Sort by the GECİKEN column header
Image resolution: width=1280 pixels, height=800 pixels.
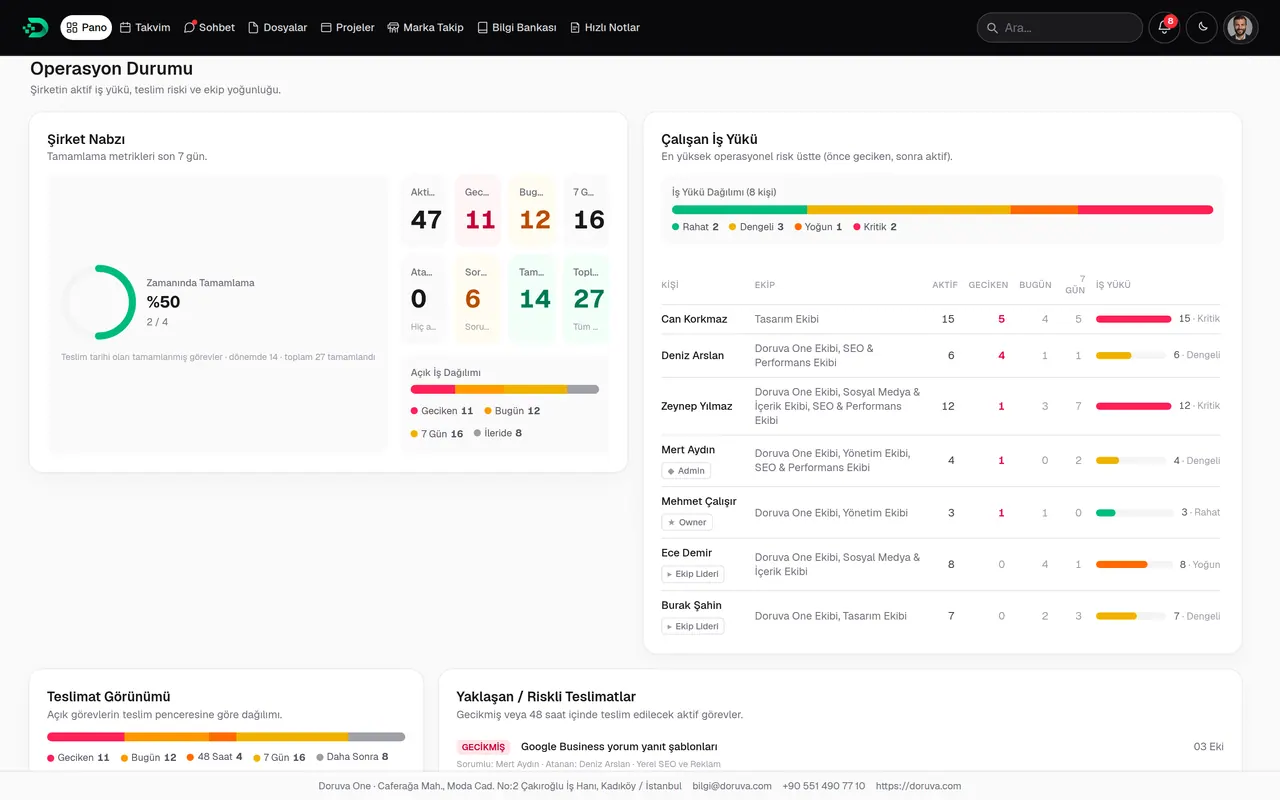tap(988, 285)
